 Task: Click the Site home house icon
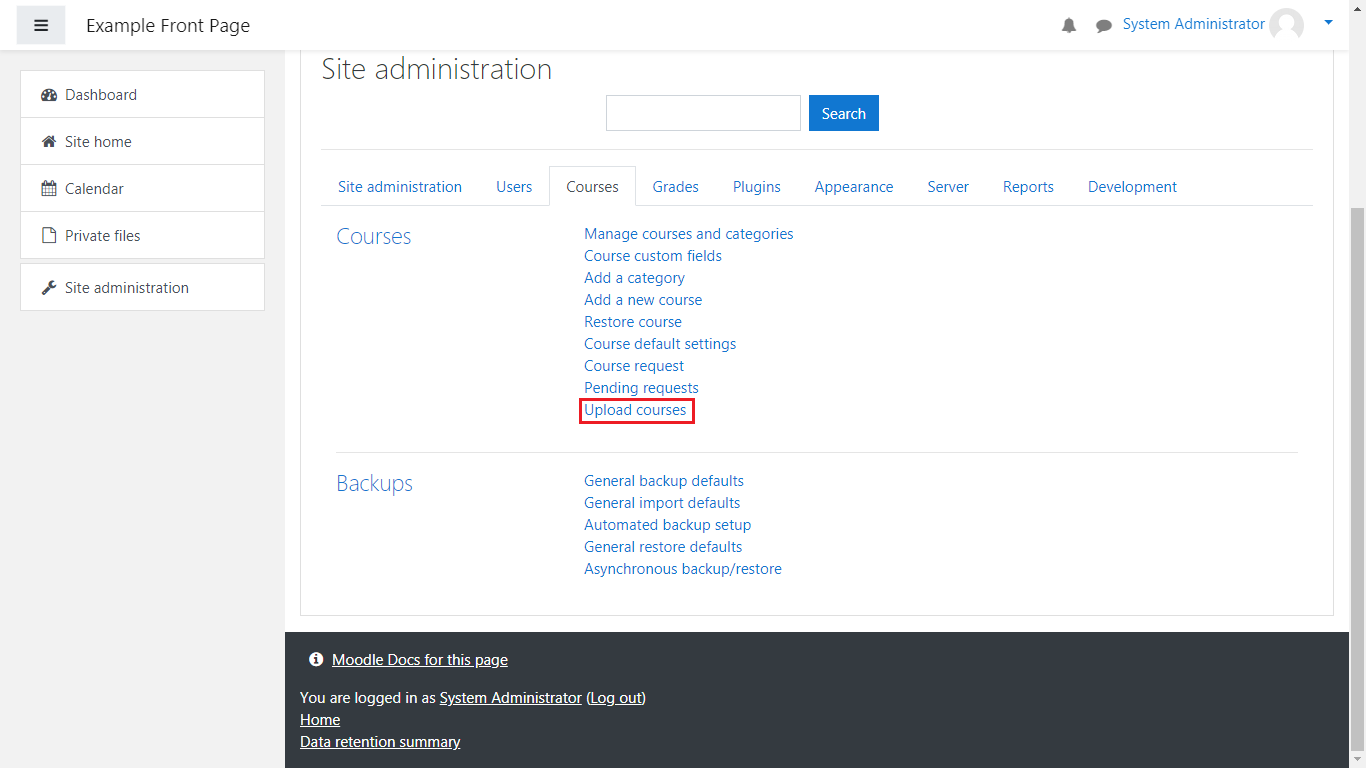click(x=49, y=142)
